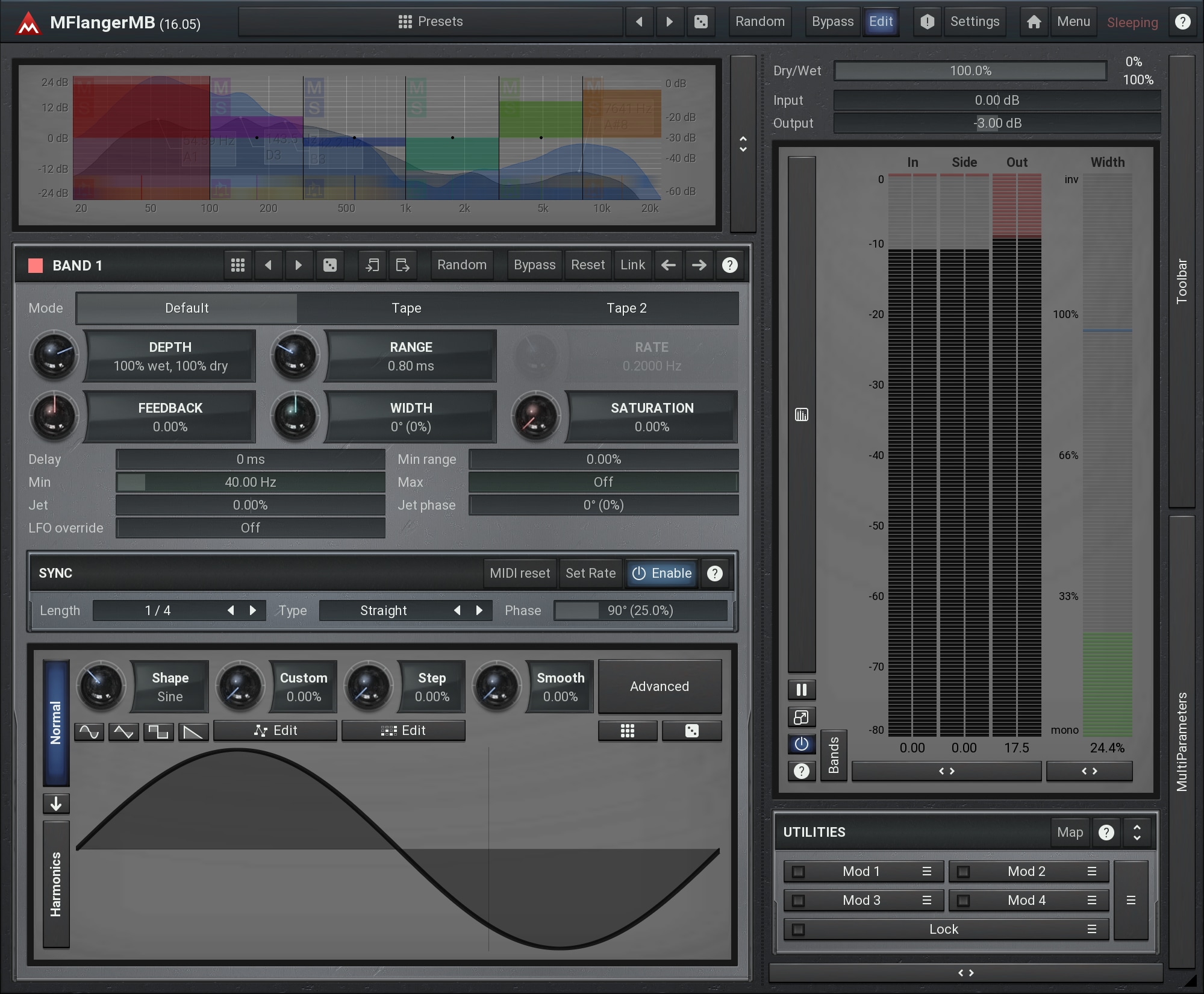Click the Band 1 random preset dice icon
This screenshot has width=1204, height=994.
330,265
